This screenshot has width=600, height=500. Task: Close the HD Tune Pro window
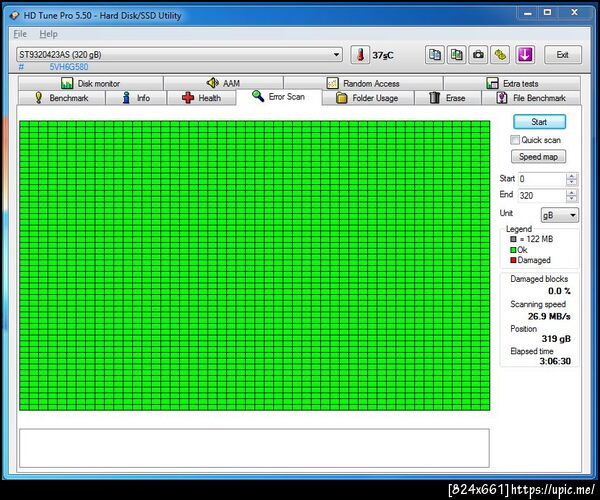tap(574, 13)
